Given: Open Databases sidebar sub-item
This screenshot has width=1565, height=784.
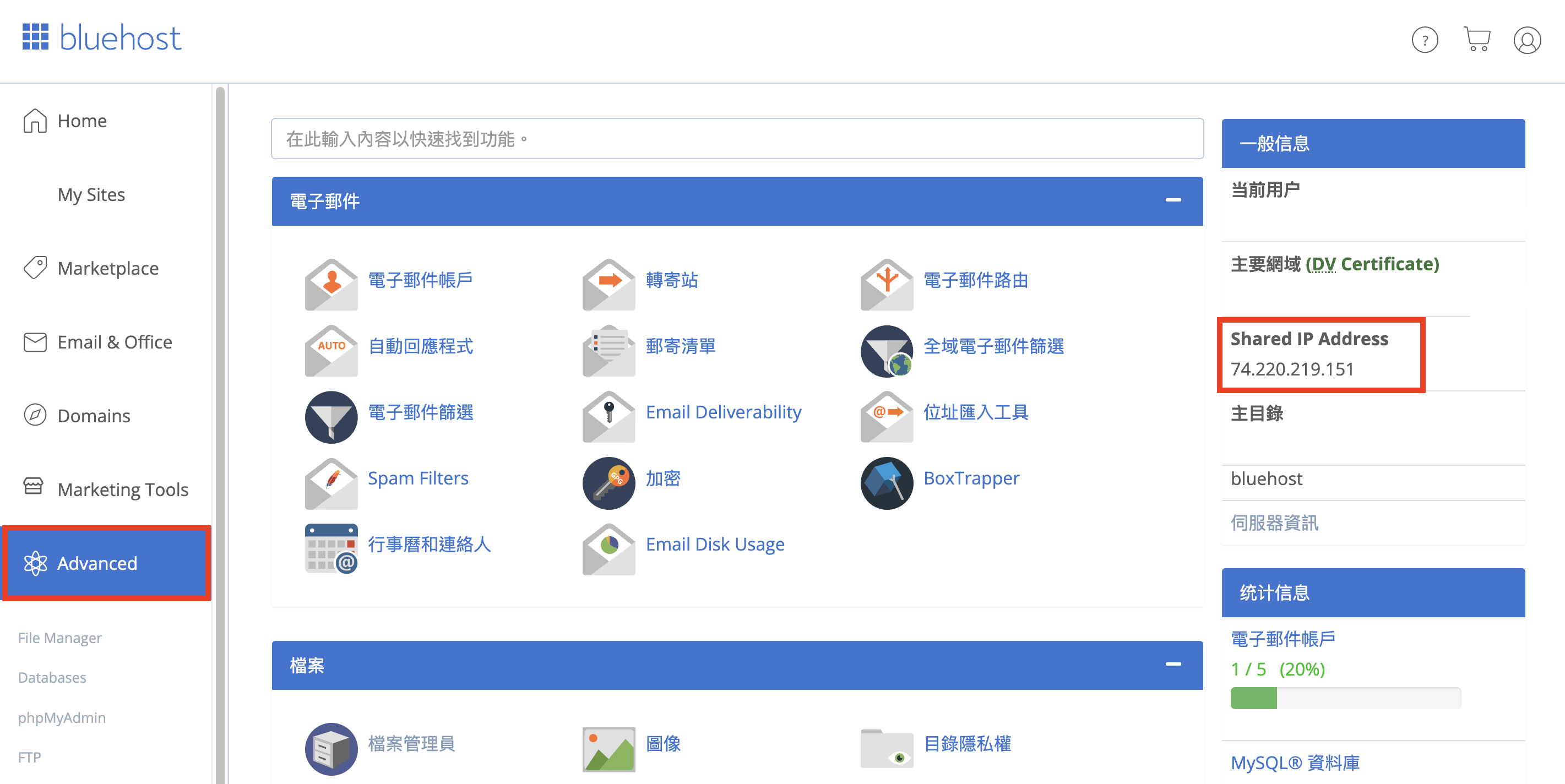Looking at the screenshot, I should pos(52,677).
